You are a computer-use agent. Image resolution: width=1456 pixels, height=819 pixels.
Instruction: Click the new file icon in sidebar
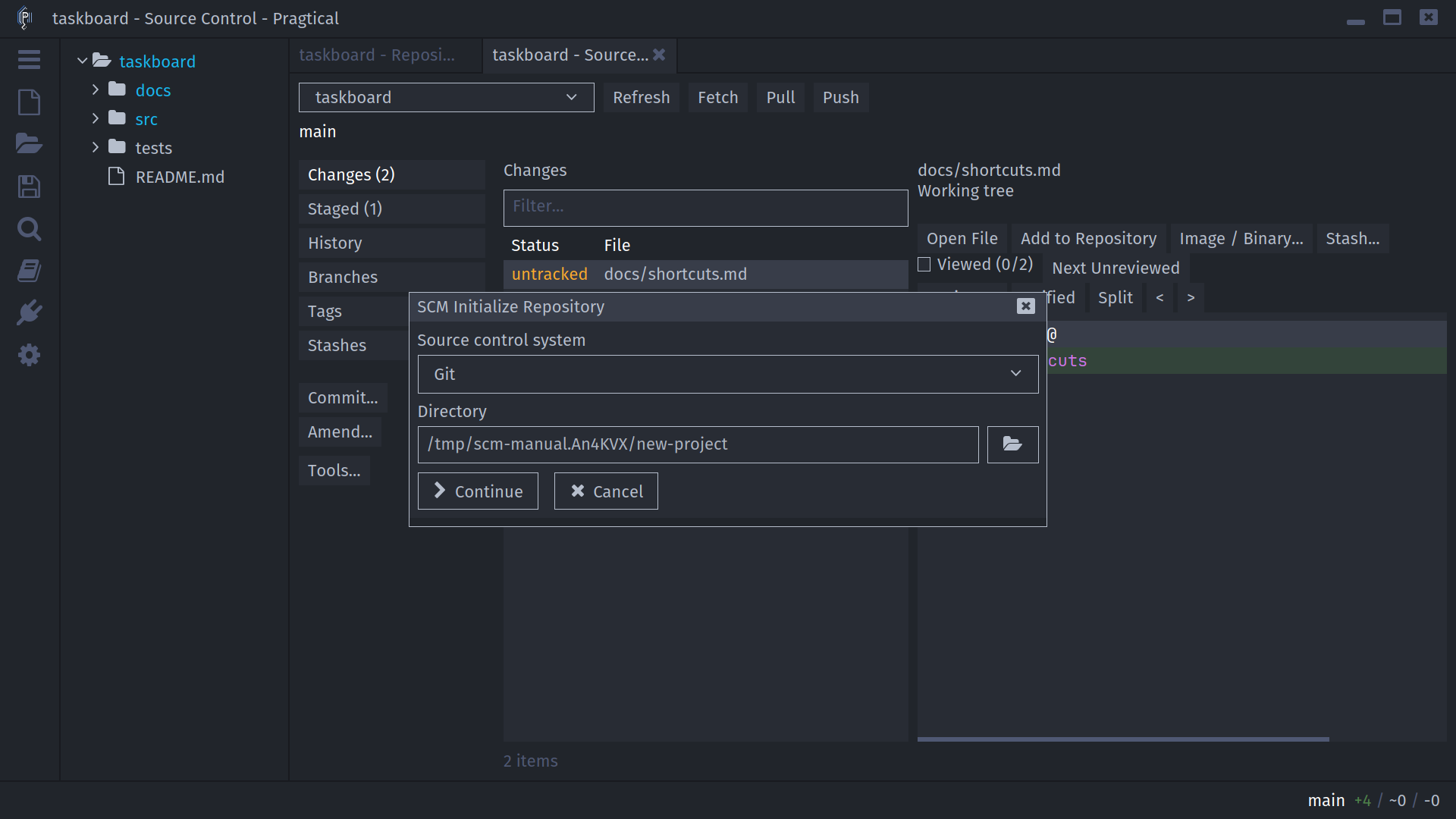29,102
